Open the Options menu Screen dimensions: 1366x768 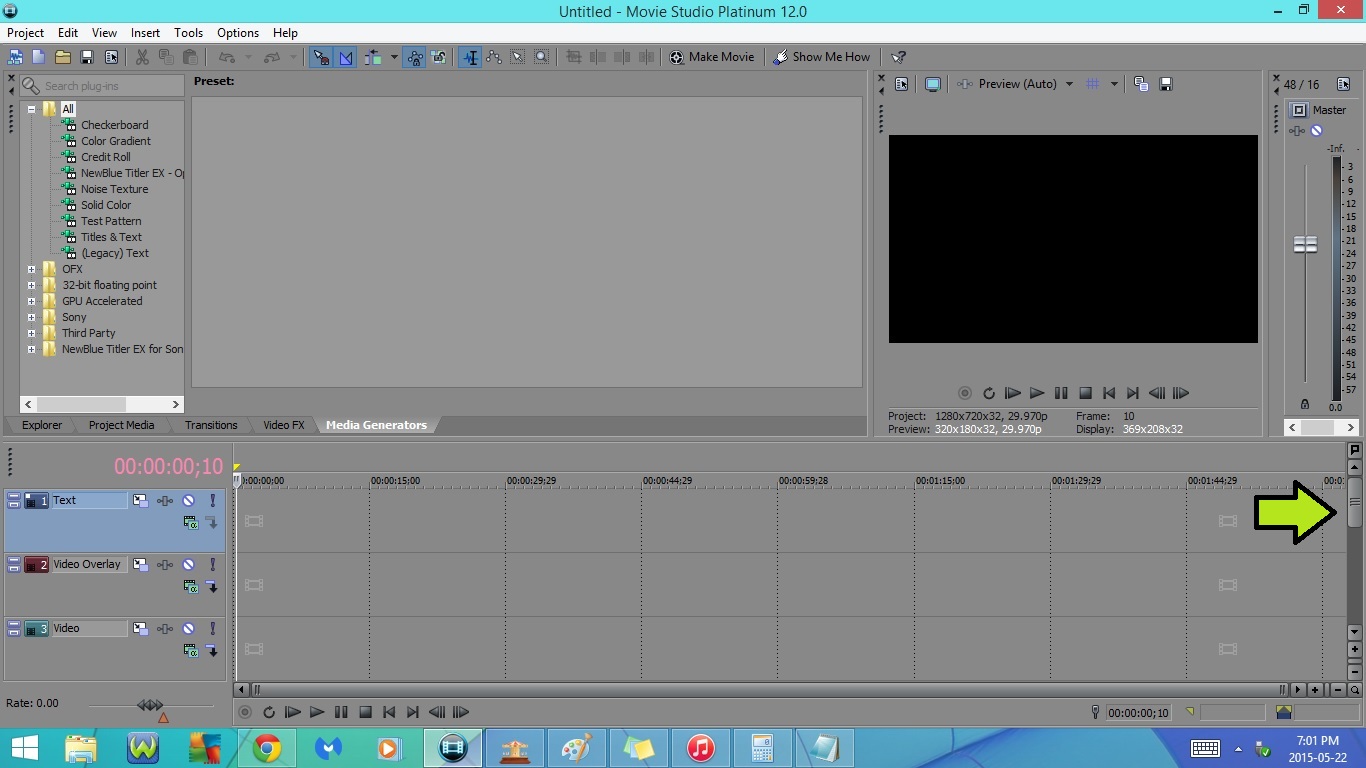[238, 33]
